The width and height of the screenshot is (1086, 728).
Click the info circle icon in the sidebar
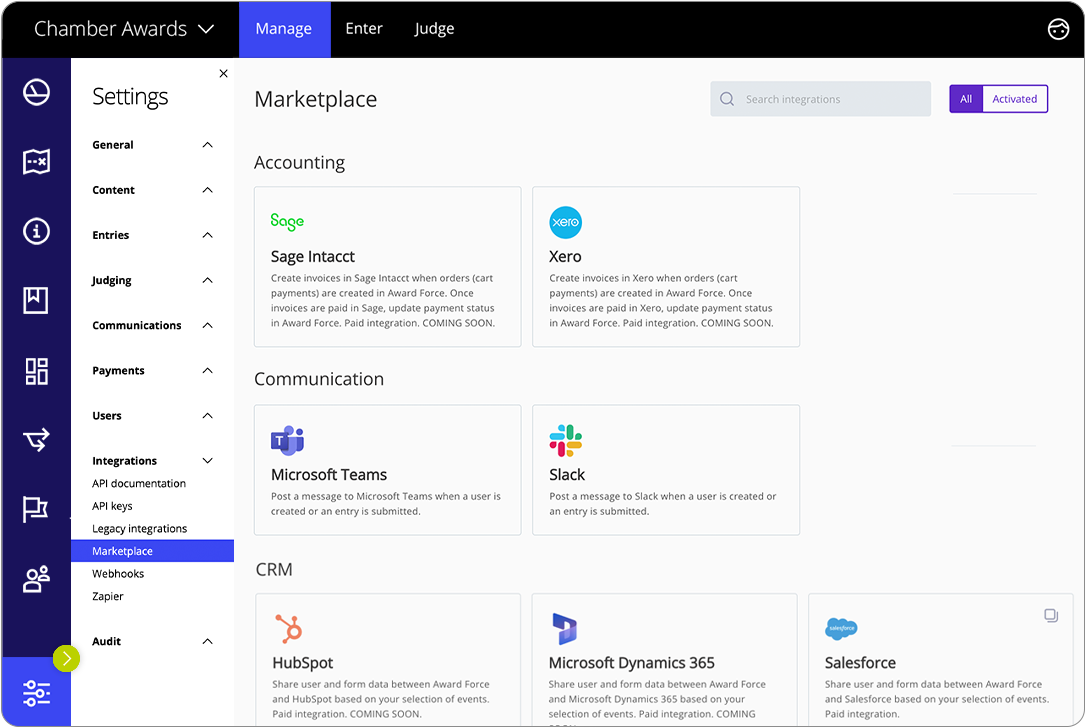point(36,231)
